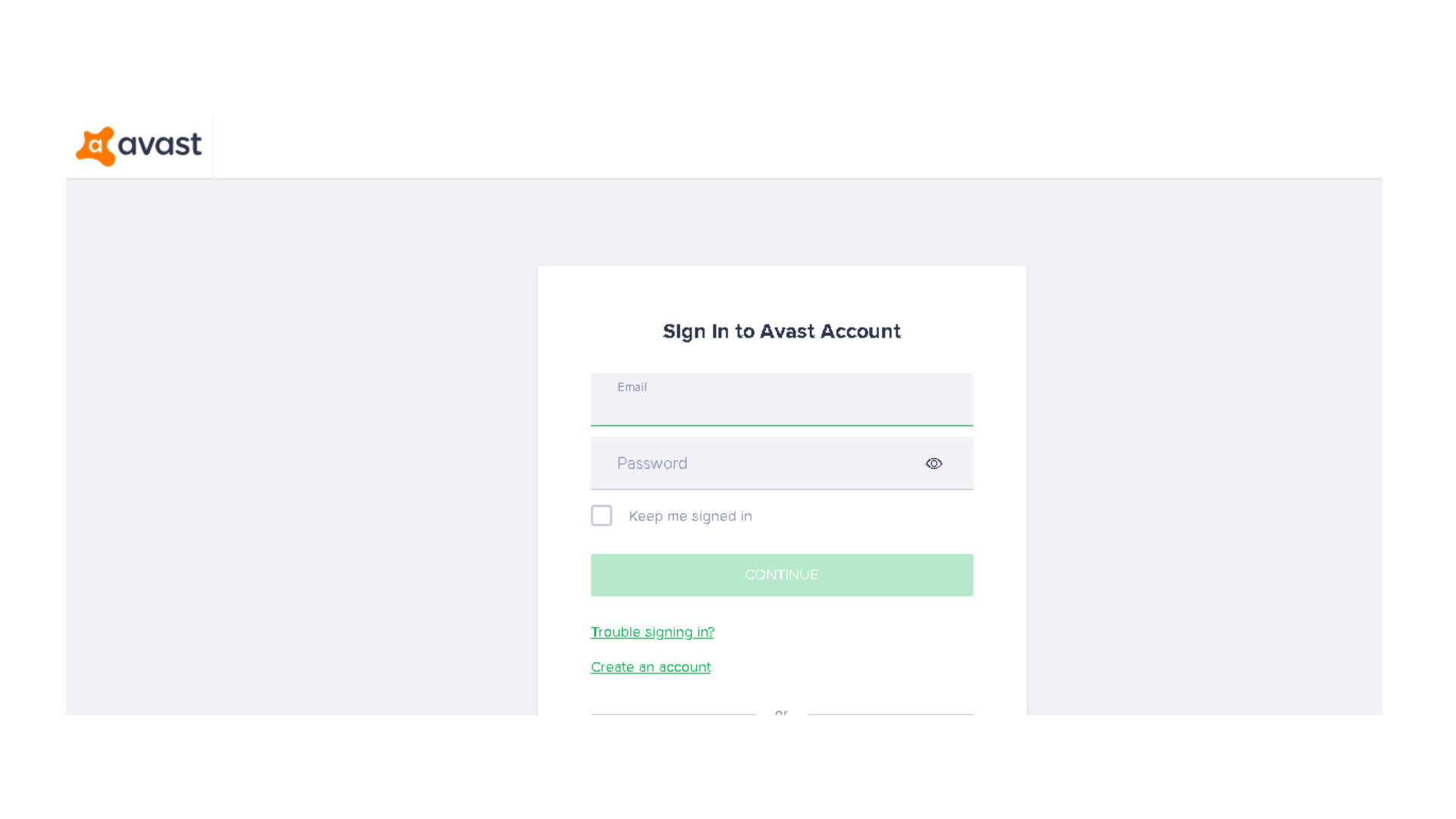Open the "Trouble signing in?" link

[651, 632]
